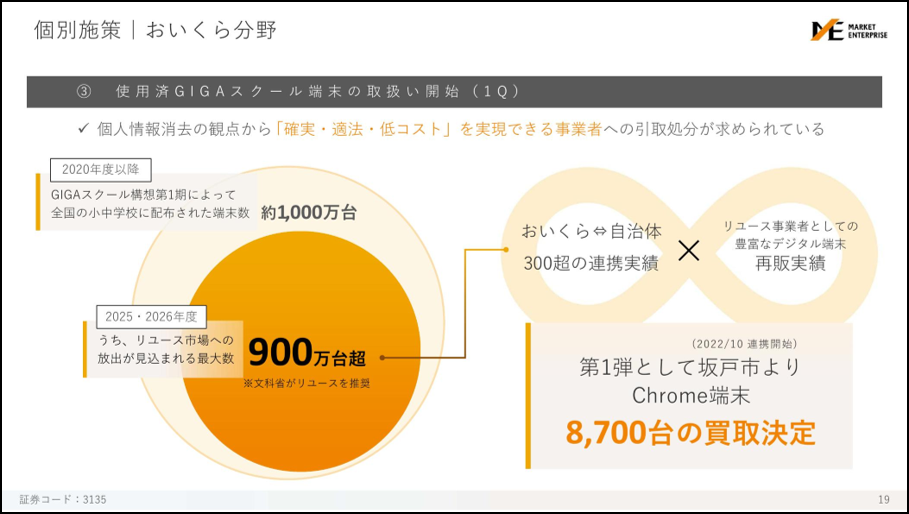Select the line '全国の小中学校に配布された端末数'
This screenshot has height=514, width=909.
pos(150,213)
